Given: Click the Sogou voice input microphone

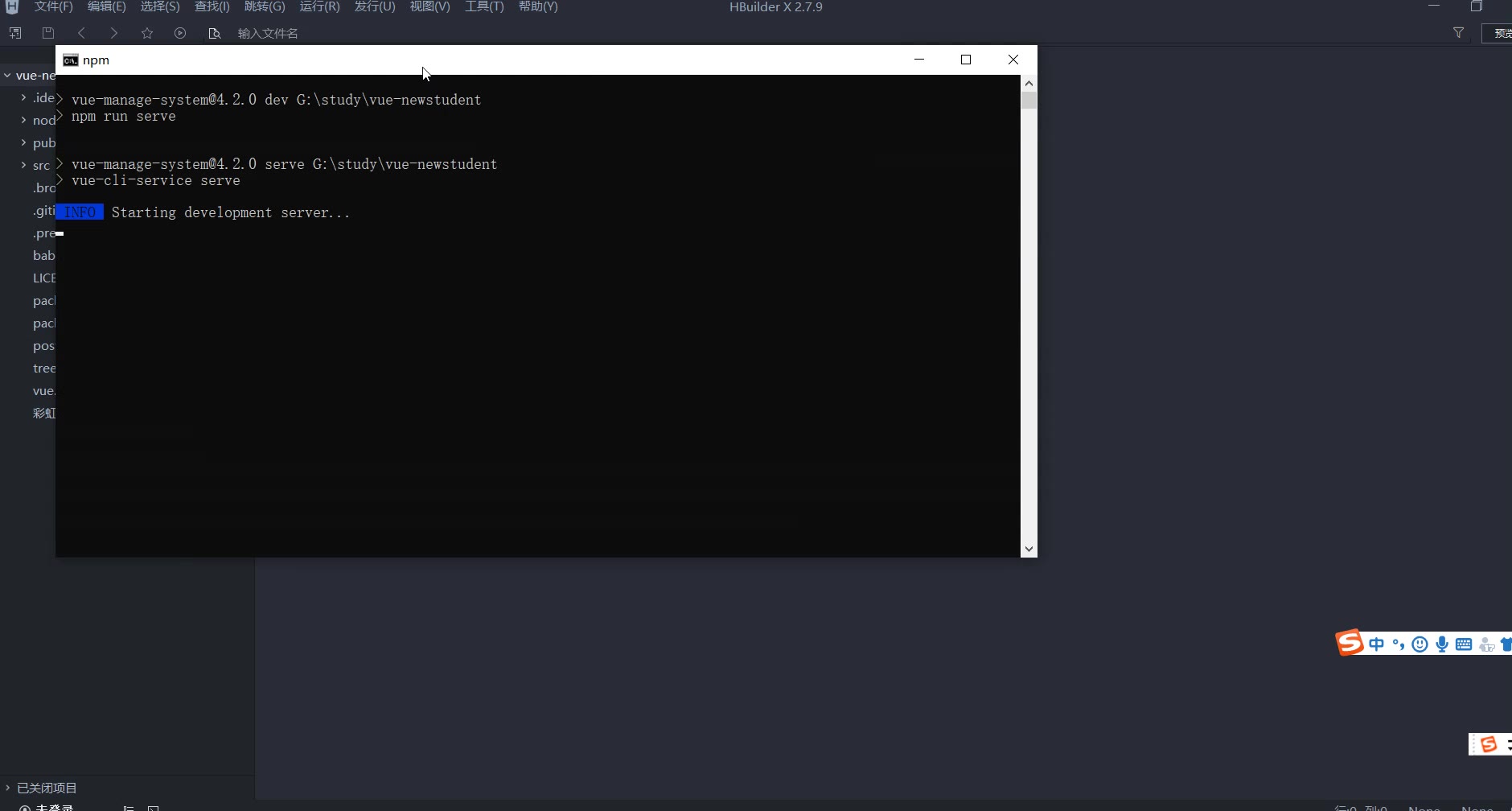Looking at the screenshot, I should pos(1442,644).
